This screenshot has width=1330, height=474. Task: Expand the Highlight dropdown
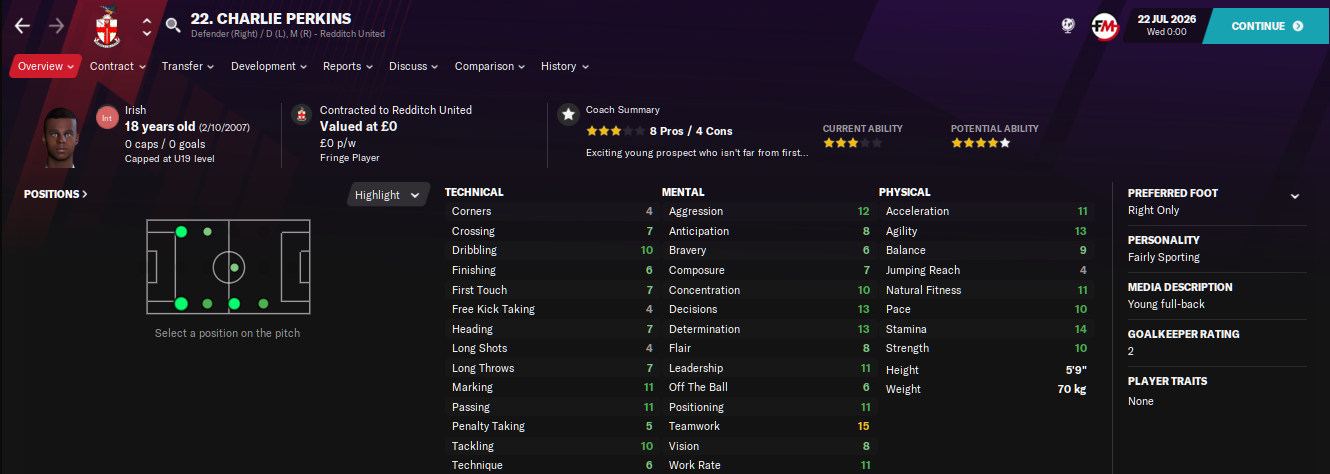[x=388, y=195]
